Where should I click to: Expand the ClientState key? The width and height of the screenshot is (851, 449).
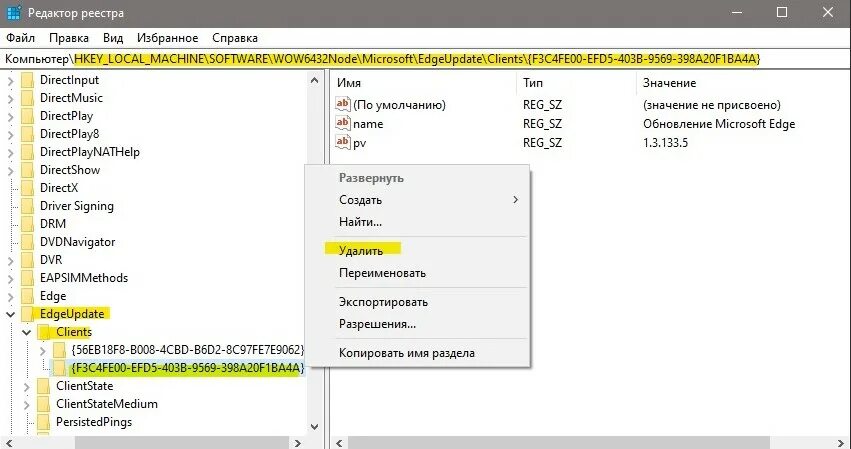pos(26,387)
